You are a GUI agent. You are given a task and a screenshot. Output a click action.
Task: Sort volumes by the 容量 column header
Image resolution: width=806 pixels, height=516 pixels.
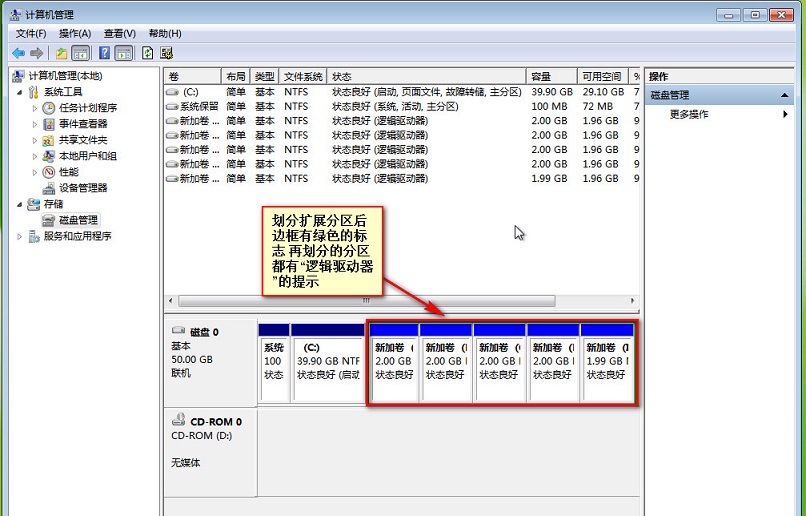click(541, 77)
